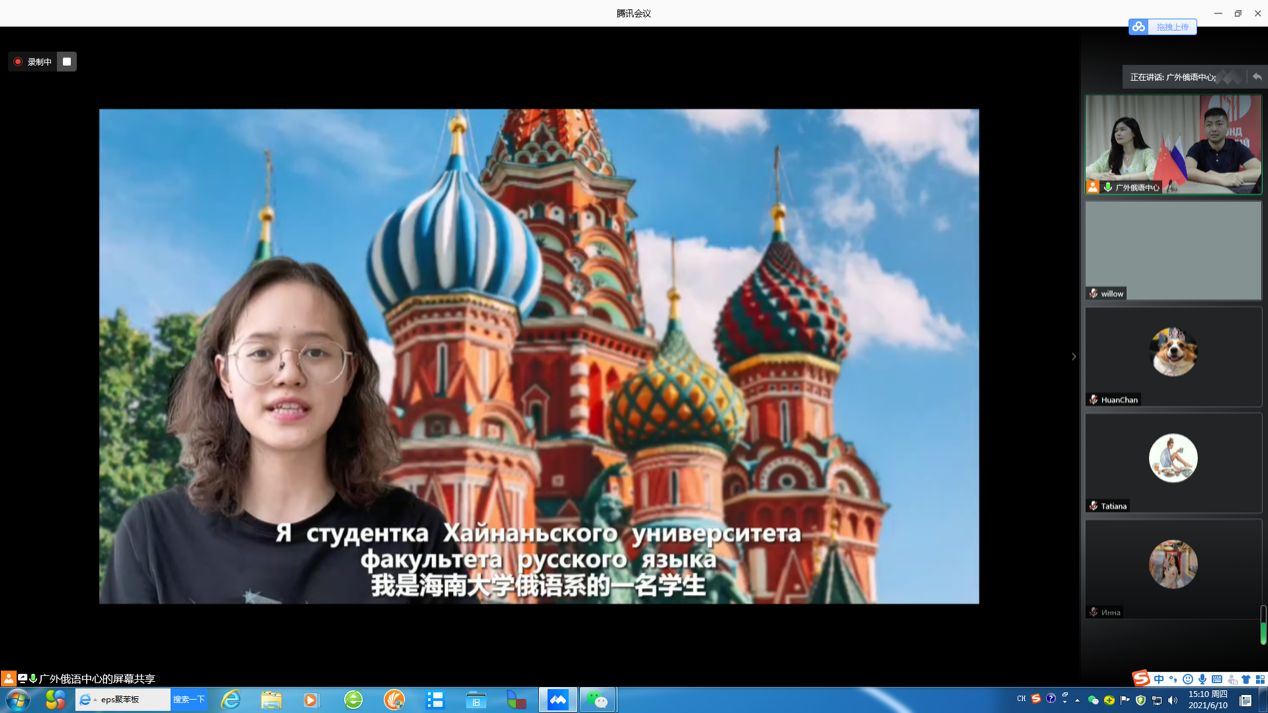Click the drag-to-upload cloud button
Screen dimensions: 1268x713
1162,27
